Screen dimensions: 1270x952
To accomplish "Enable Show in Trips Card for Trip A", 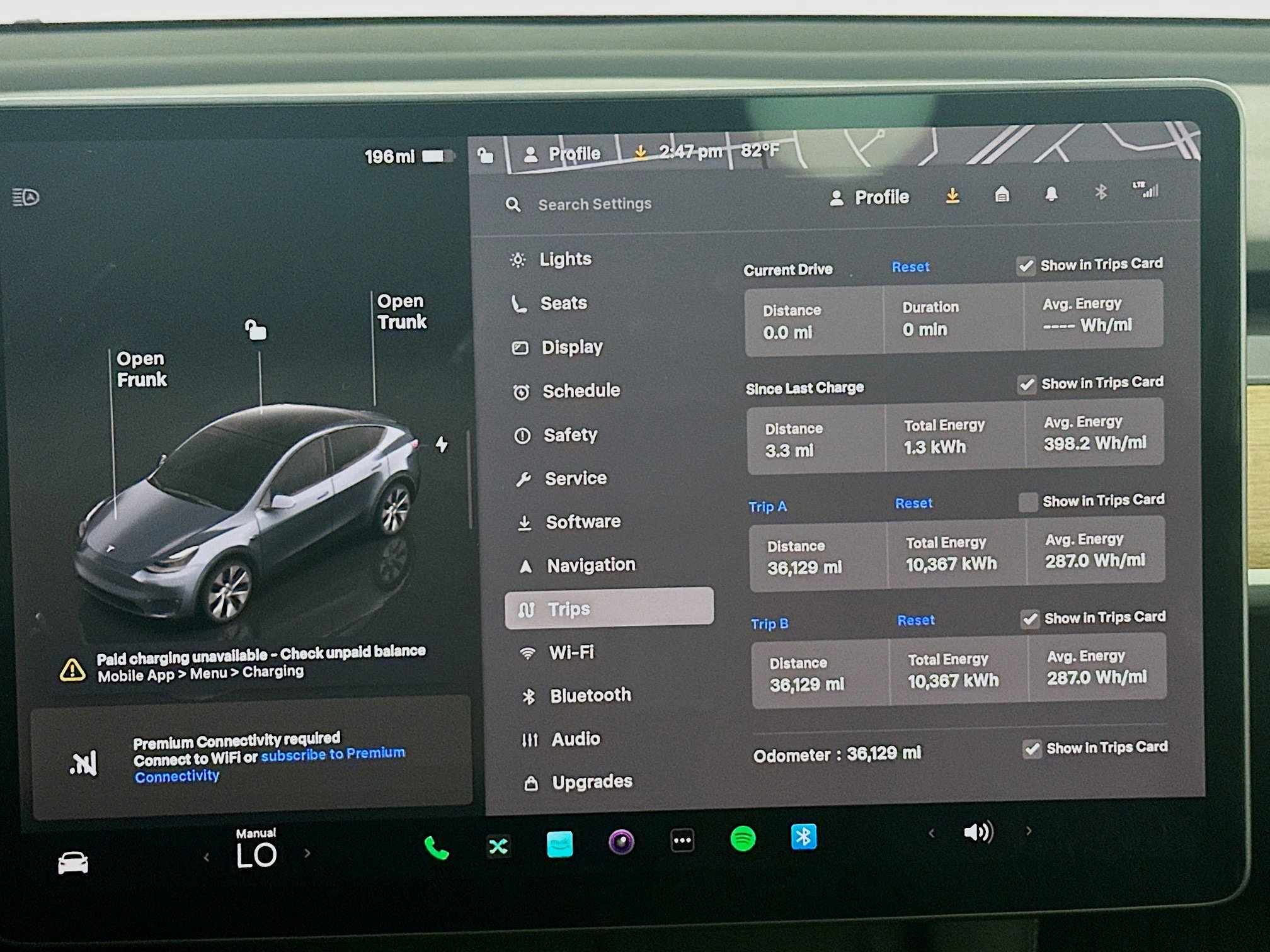I will [x=1029, y=502].
